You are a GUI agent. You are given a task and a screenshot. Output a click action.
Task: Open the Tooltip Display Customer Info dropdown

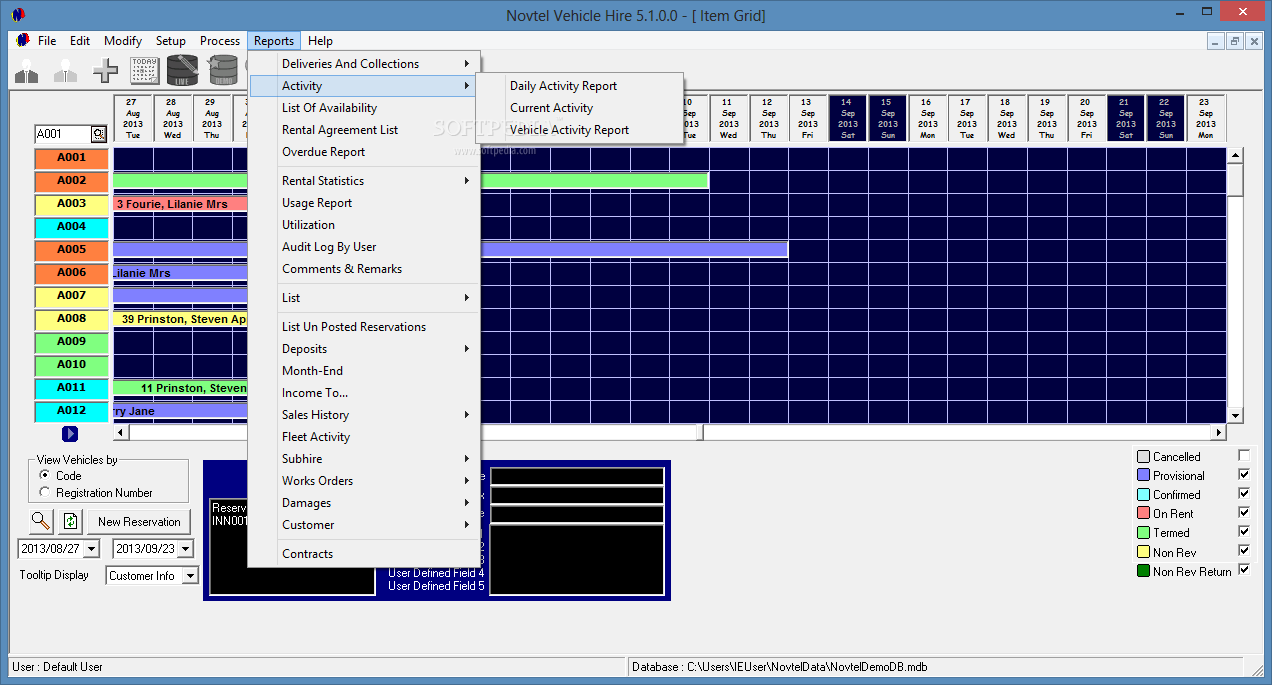[x=190, y=576]
